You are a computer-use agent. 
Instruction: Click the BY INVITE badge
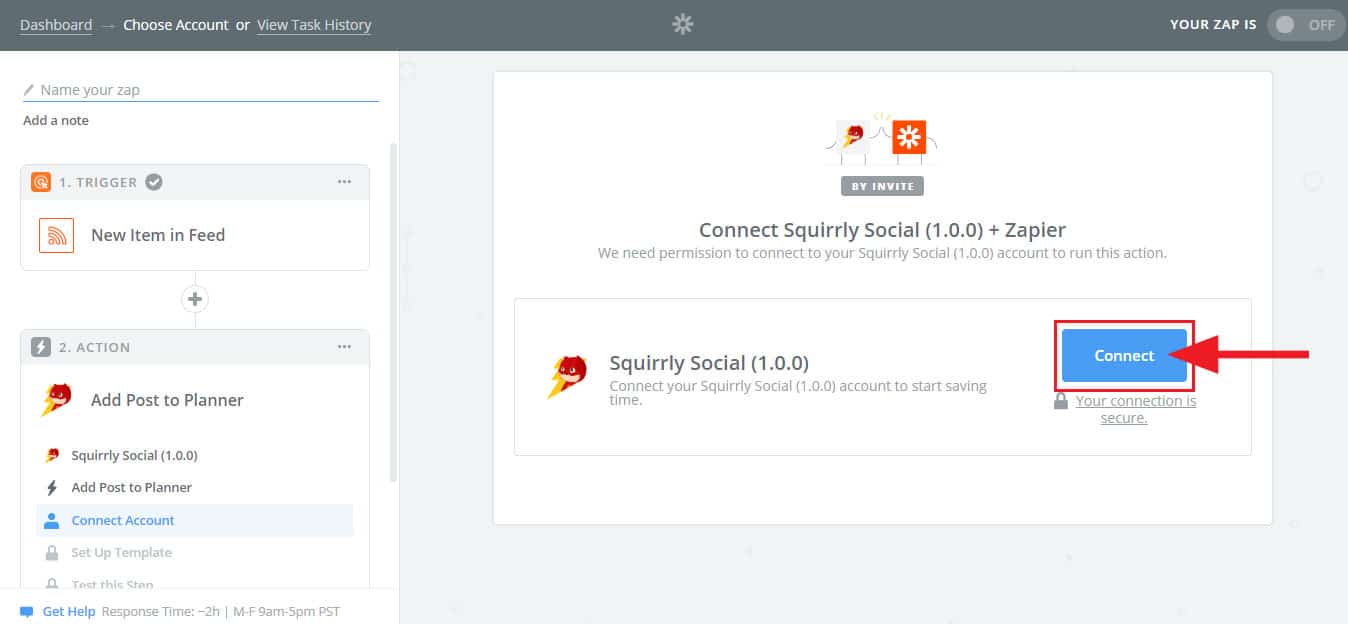pyautogui.click(x=883, y=185)
